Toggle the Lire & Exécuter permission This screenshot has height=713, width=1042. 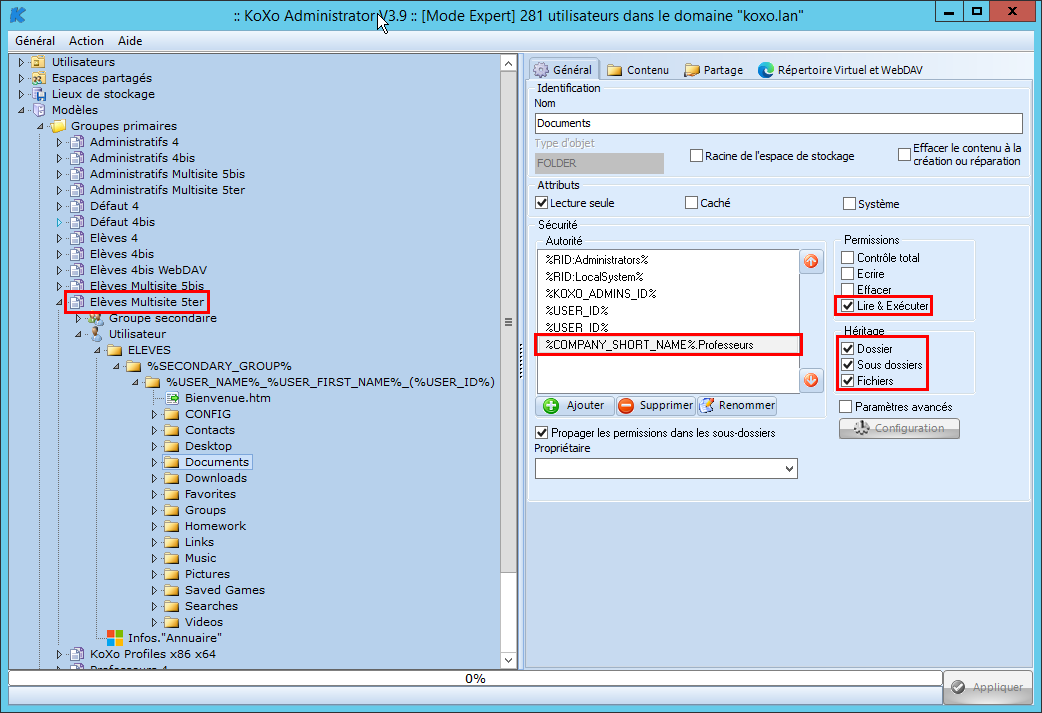tap(847, 306)
